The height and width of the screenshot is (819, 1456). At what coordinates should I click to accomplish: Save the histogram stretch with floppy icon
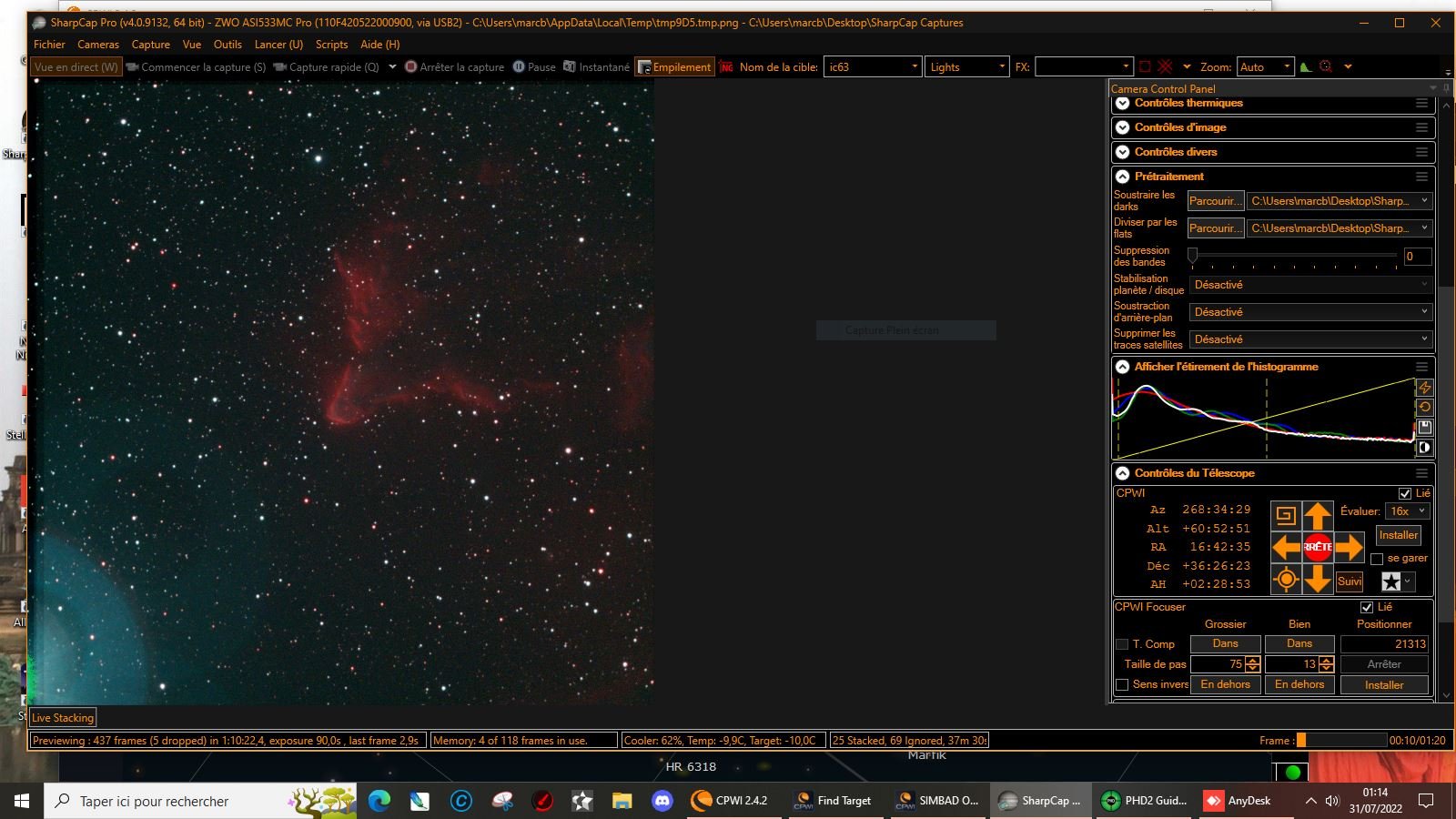1425,428
